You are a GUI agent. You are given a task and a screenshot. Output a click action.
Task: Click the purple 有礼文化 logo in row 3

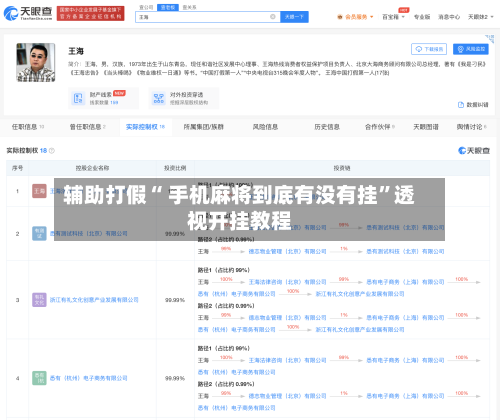[x=39, y=300]
